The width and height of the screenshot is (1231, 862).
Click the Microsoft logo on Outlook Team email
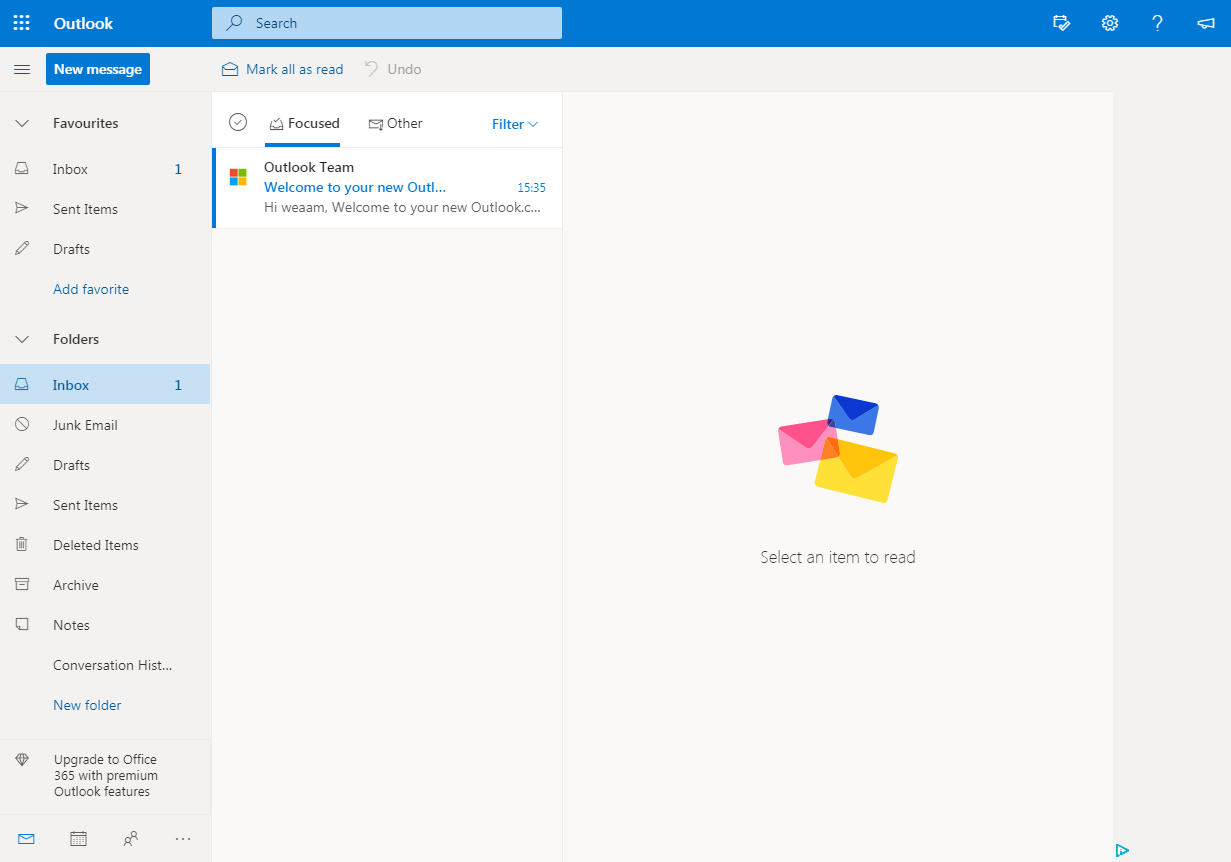pos(238,177)
